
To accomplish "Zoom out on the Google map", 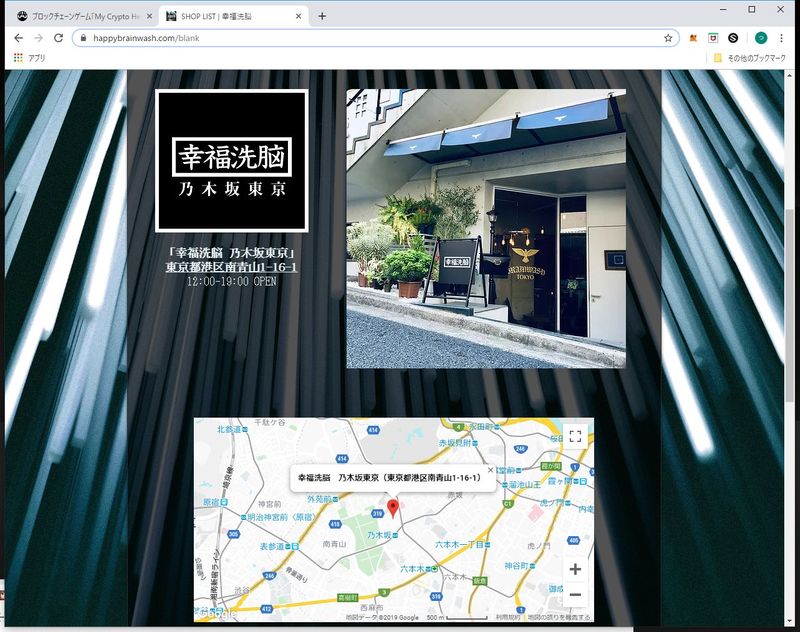I will pos(575,595).
